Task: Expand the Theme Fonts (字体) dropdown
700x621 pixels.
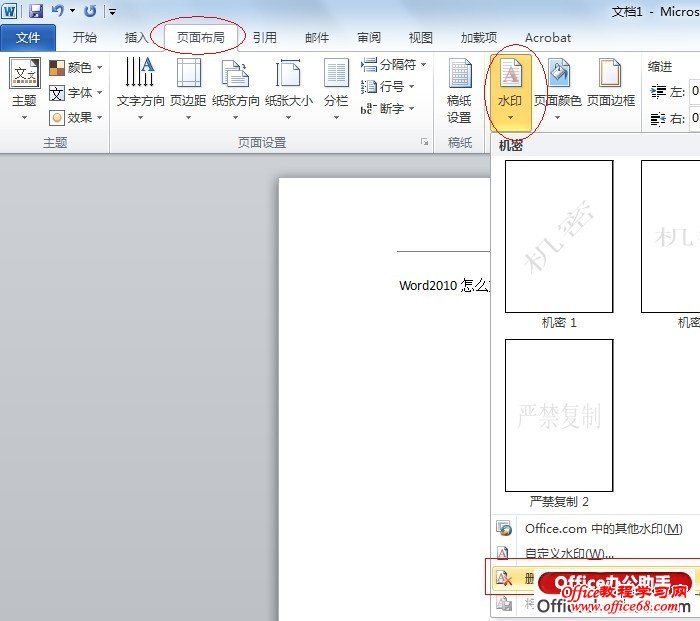Action: tap(77, 92)
